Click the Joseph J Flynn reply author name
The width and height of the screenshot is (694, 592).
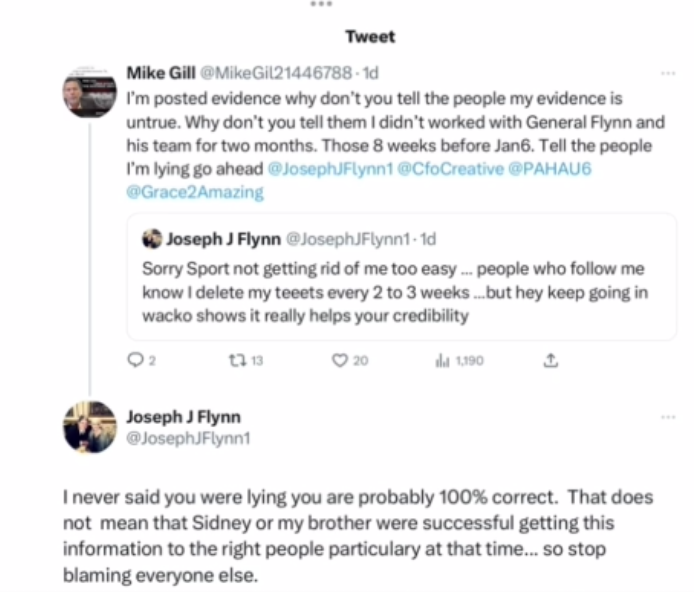pos(184,417)
